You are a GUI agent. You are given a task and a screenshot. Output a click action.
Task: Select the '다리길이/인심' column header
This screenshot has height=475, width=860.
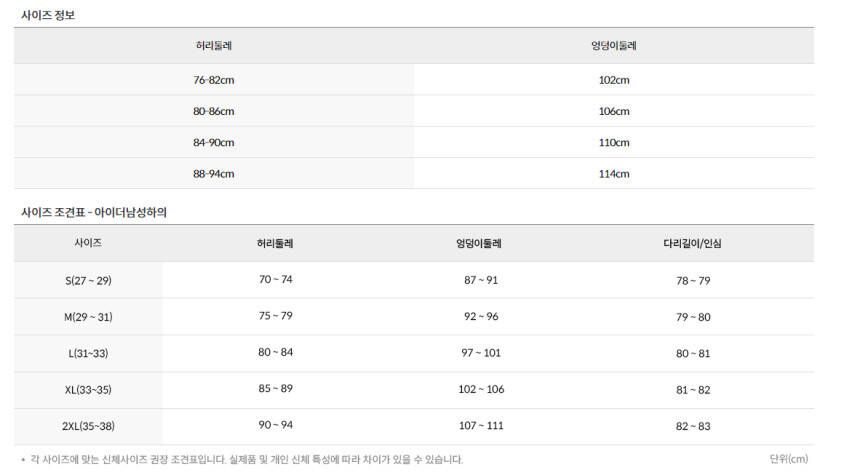692,244
